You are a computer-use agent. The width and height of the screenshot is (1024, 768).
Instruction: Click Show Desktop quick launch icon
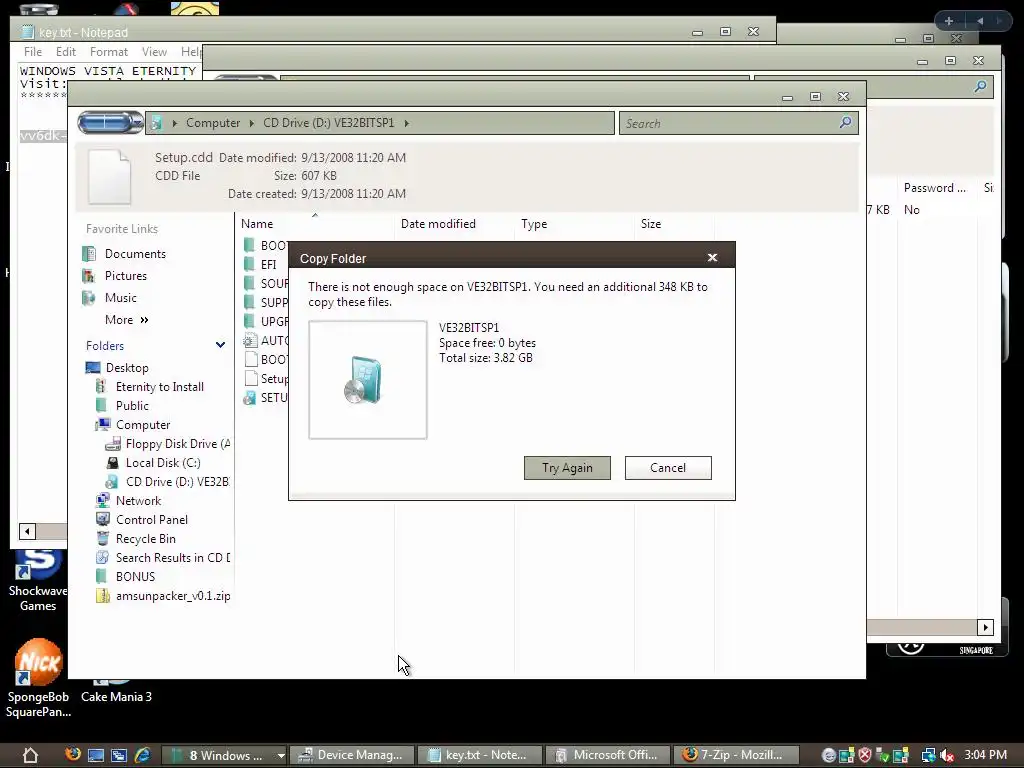tap(96, 756)
